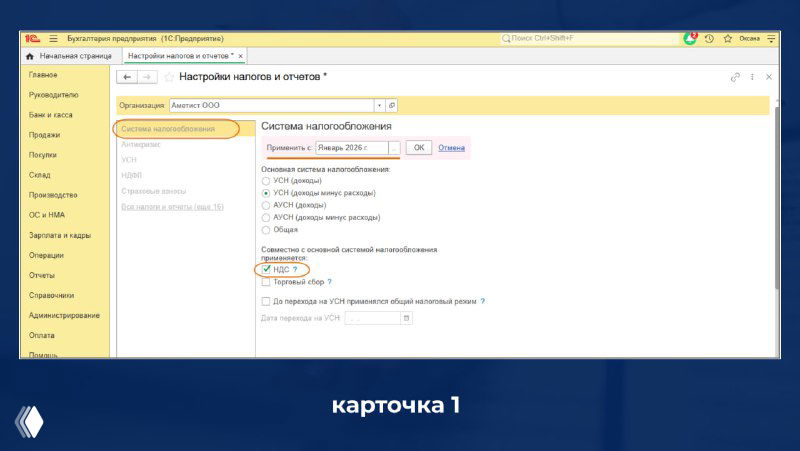The width and height of the screenshot is (800, 451).
Task: Click the Январь 2026 date field
Action: [352, 148]
